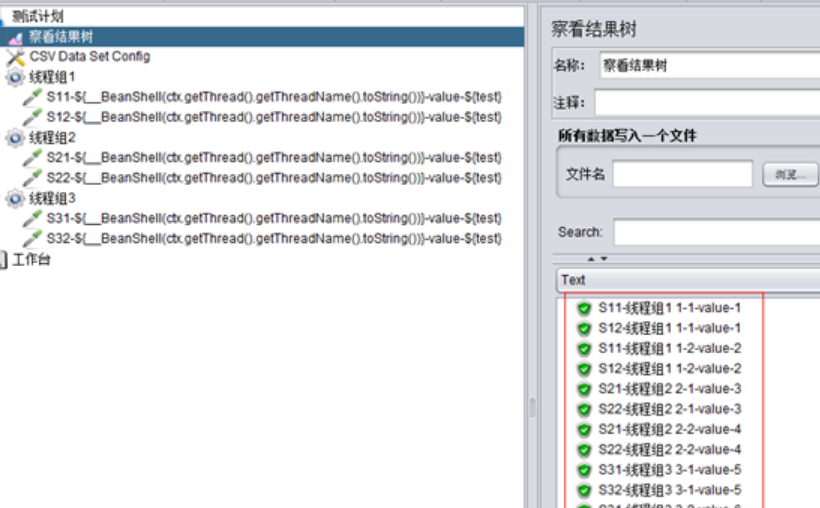Click the 浏览 browse button
820x508 pixels.
point(790,175)
